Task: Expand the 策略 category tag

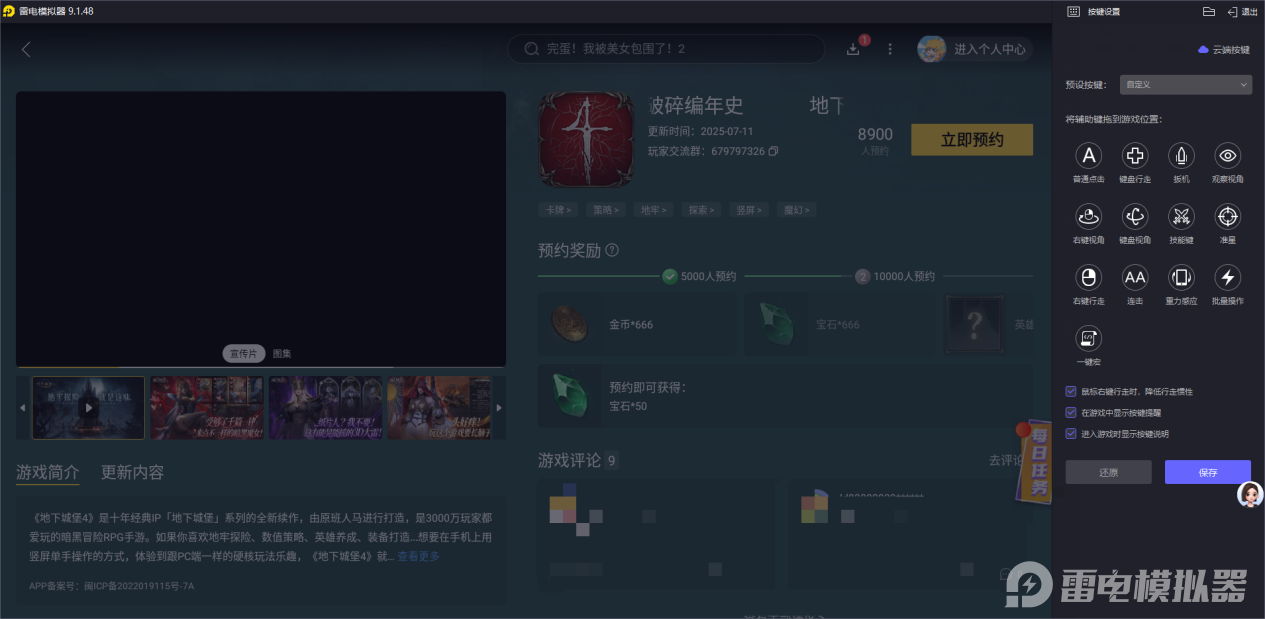Action: pyautogui.click(x=605, y=209)
